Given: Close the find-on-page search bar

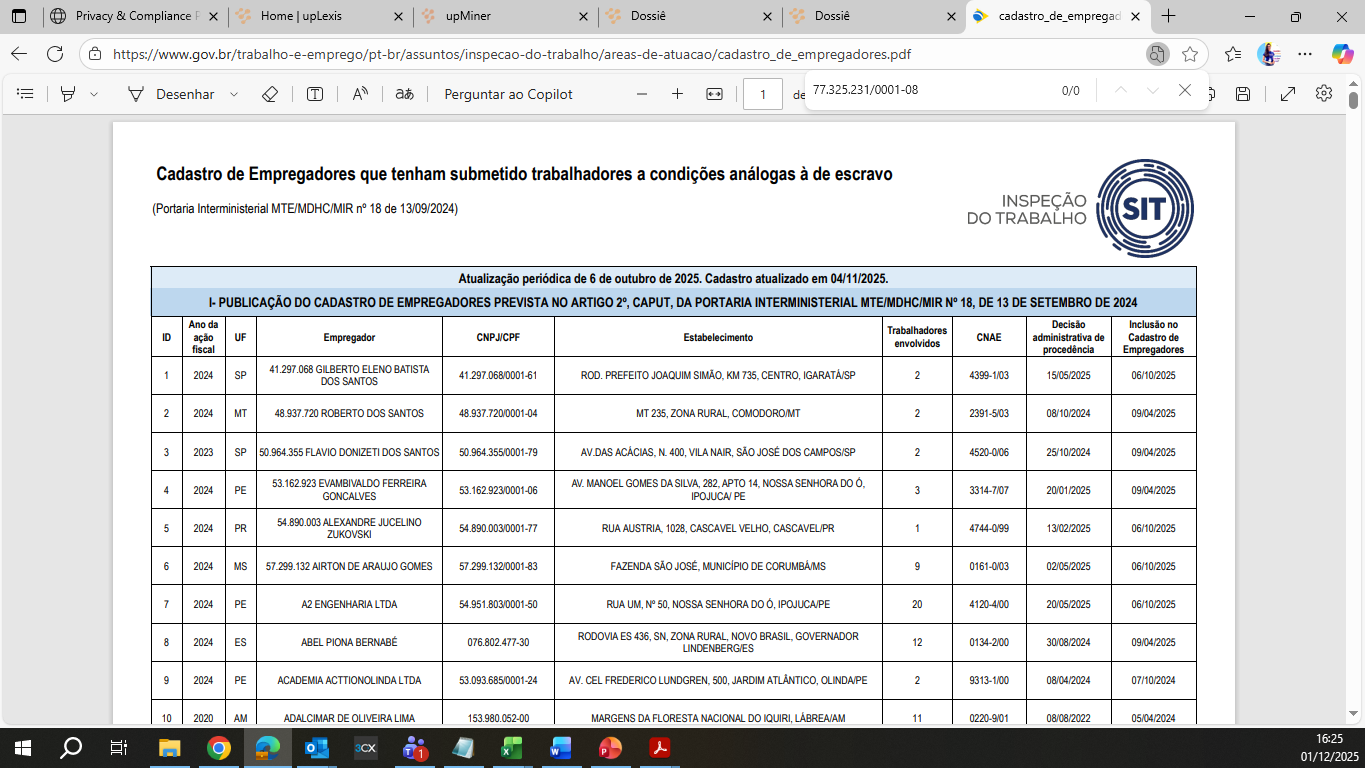Looking at the screenshot, I should pyautogui.click(x=1185, y=90).
